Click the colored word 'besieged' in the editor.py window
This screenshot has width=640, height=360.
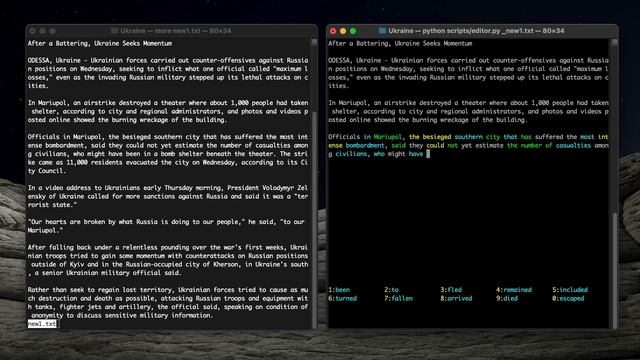tap(436, 137)
